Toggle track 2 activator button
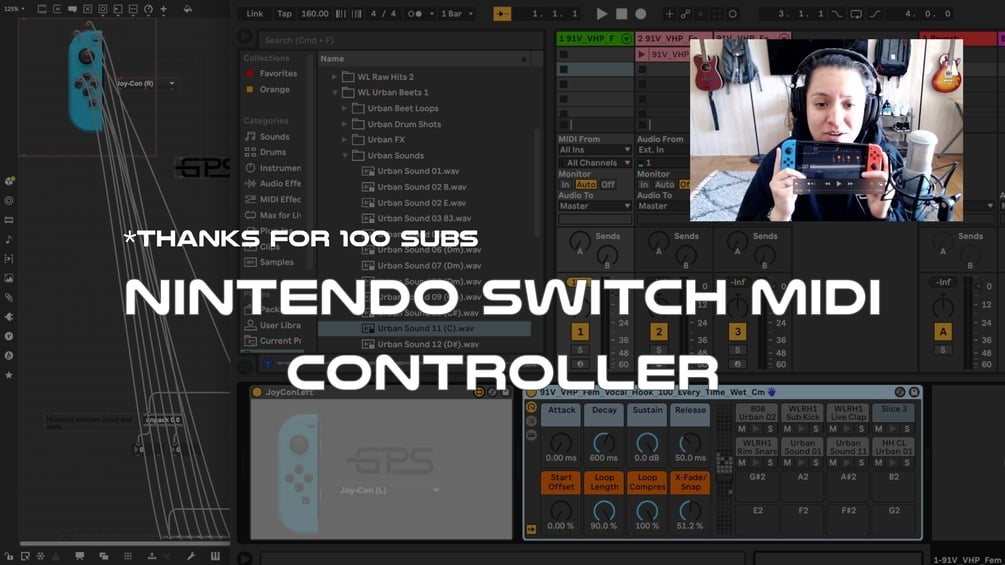The image size is (1005, 565). coord(659,331)
